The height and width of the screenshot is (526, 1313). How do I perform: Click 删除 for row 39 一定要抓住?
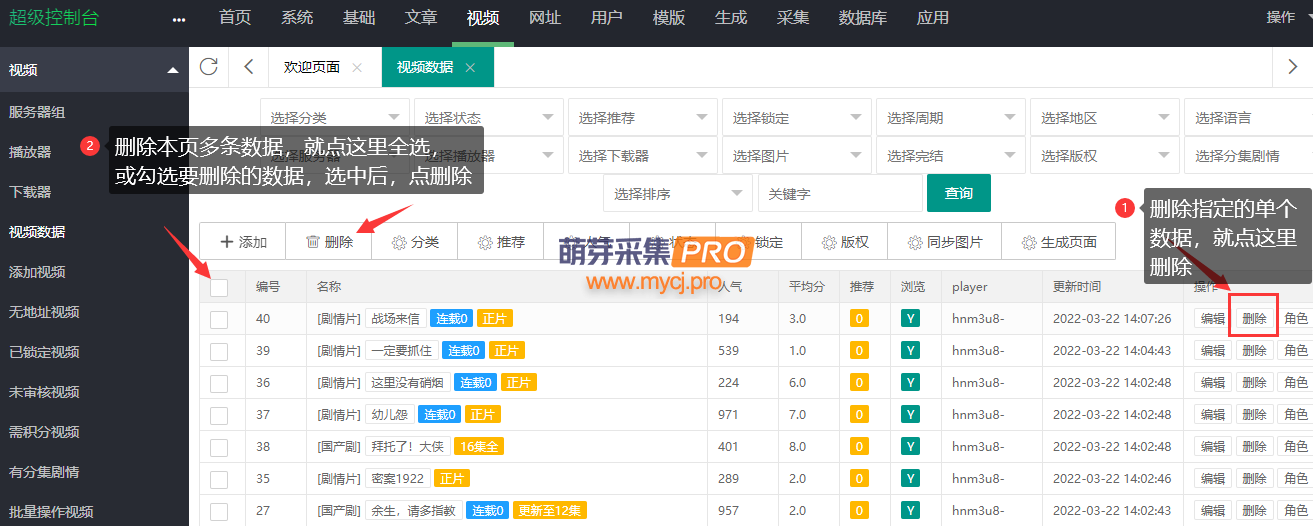point(1255,351)
